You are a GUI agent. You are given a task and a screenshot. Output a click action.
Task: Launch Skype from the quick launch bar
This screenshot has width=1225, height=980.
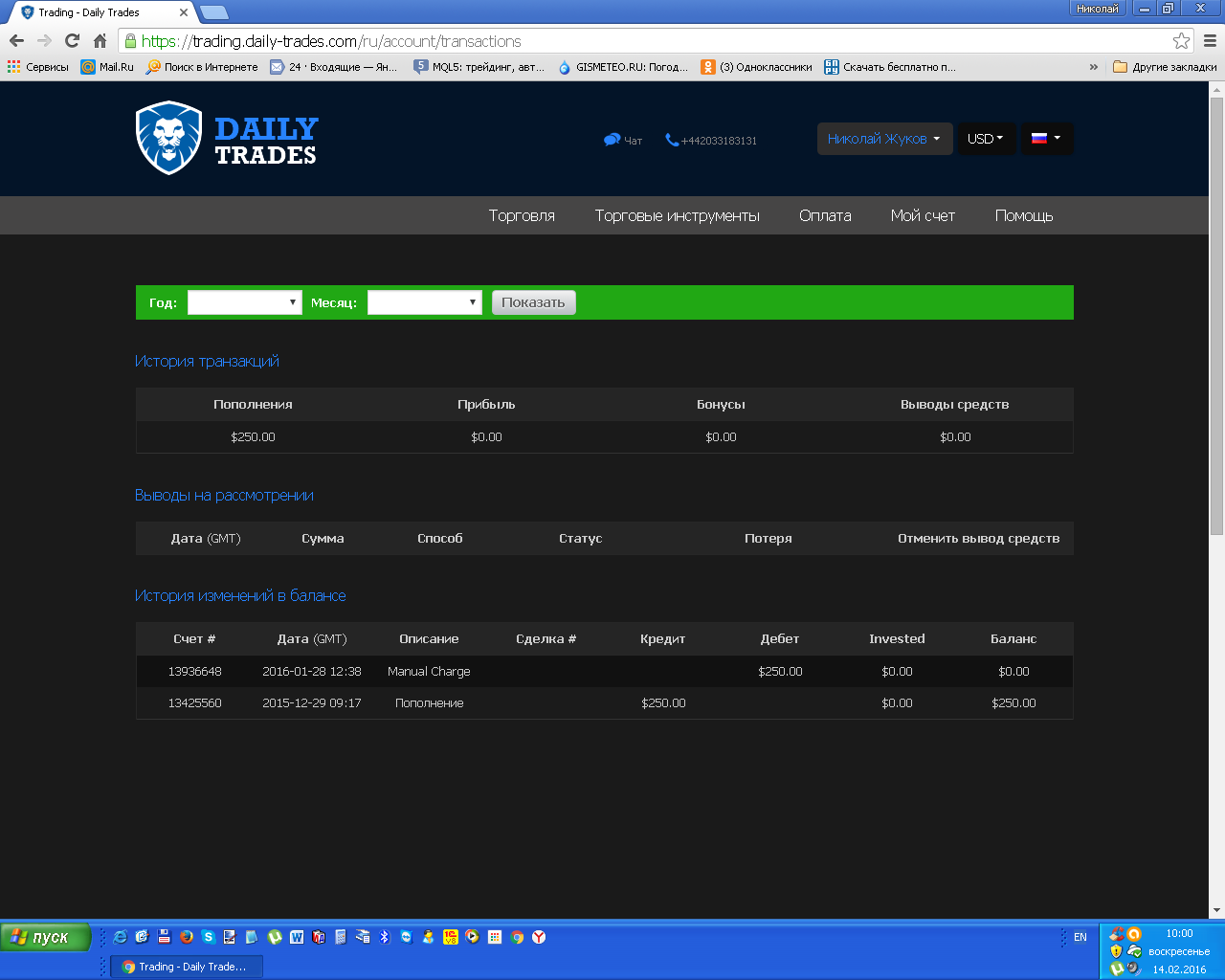pyautogui.click(x=208, y=937)
